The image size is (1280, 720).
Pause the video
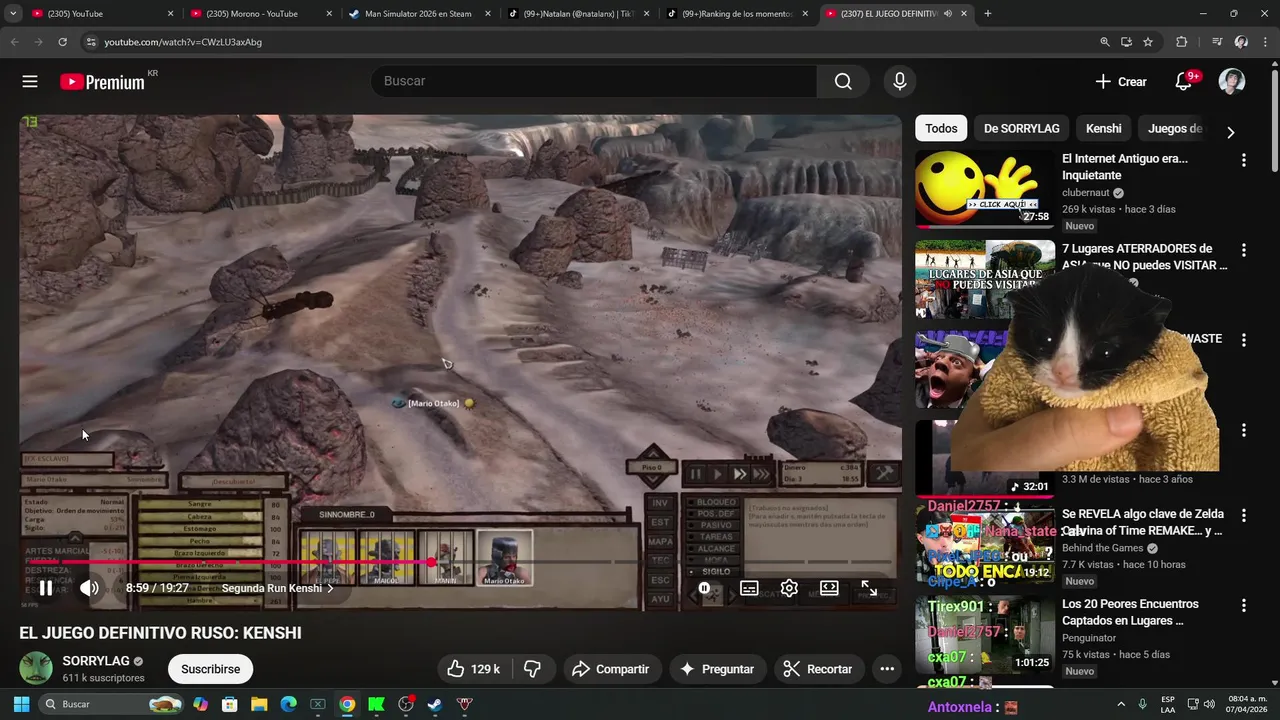coord(45,588)
